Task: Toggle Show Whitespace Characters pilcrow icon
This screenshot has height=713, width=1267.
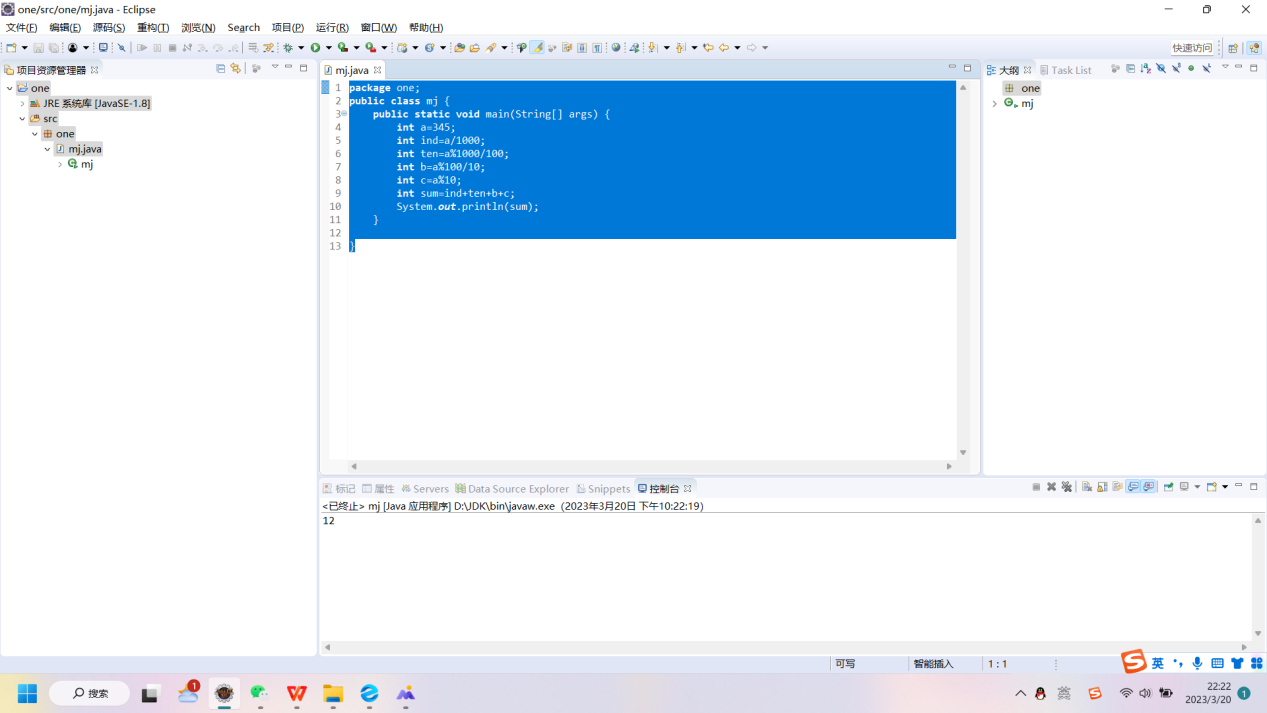Action: click(x=596, y=47)
